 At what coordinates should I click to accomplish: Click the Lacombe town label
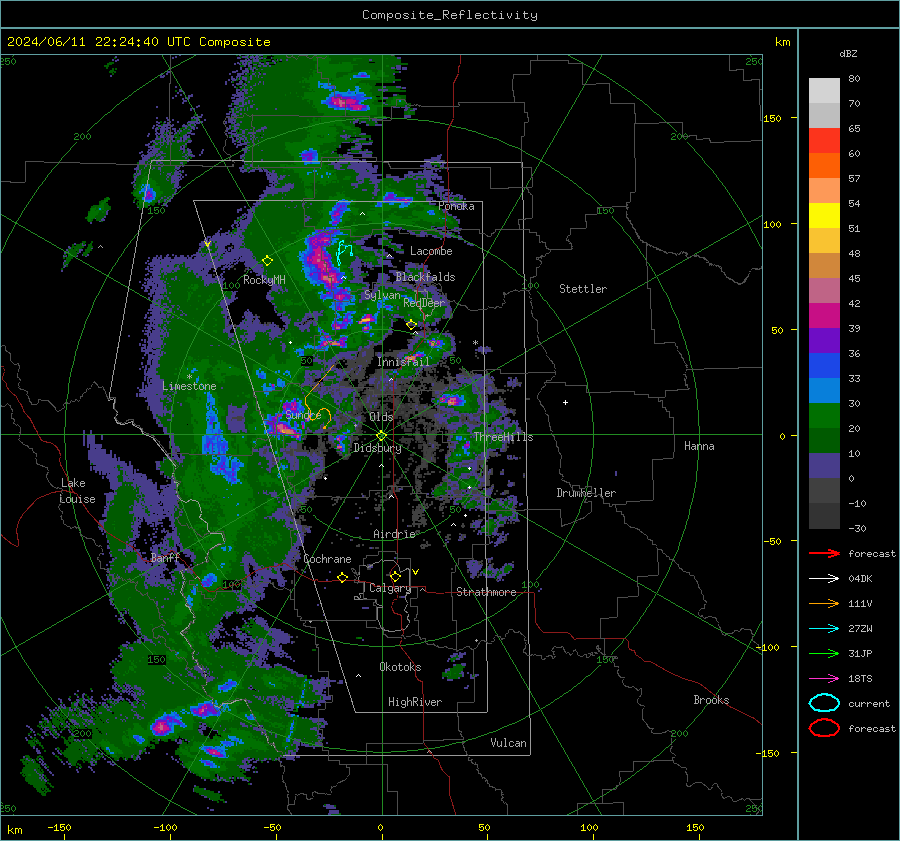431,251
